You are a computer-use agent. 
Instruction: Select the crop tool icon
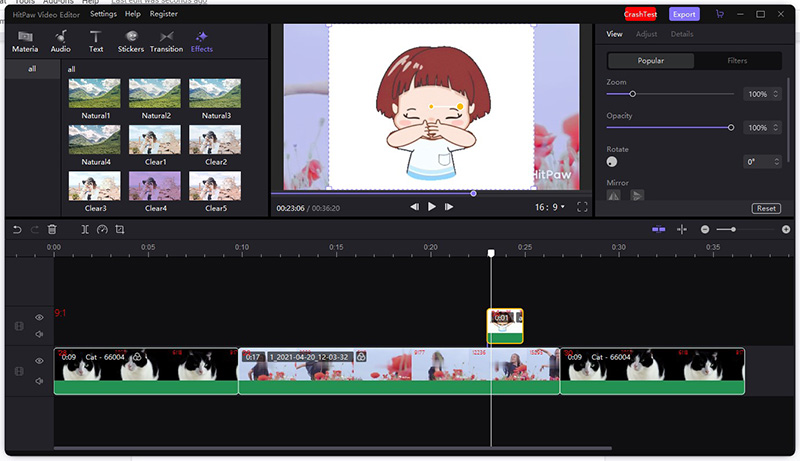tap(120, 229)
